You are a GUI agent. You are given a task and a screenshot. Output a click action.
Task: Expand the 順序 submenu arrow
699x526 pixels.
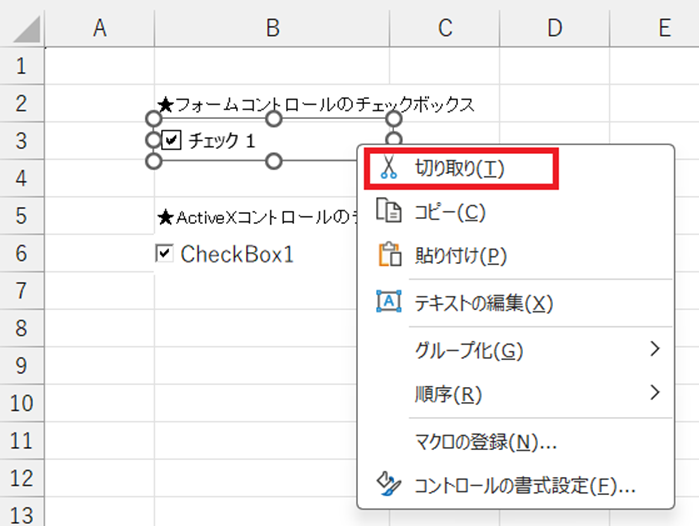coord(655,393)
